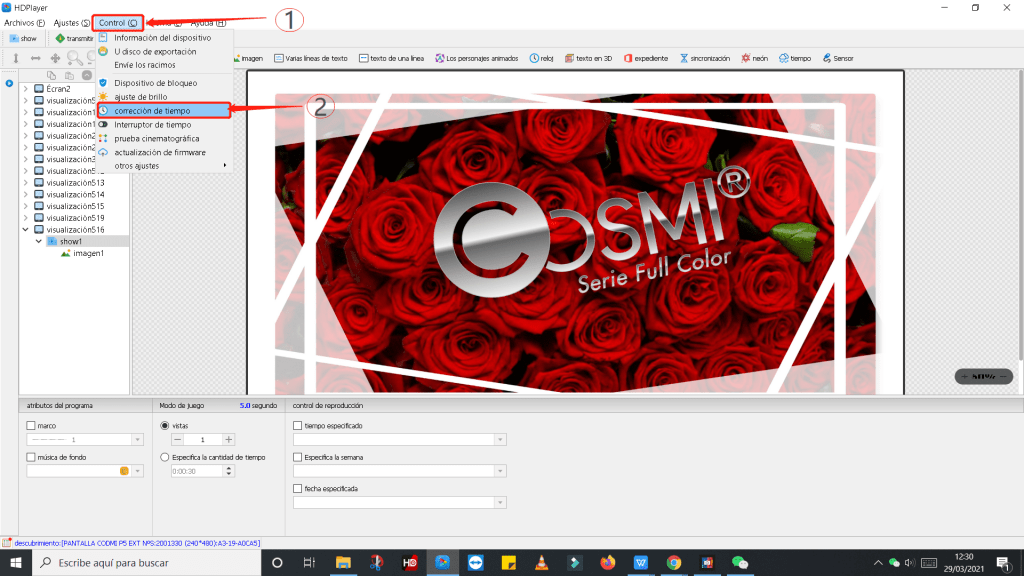Increase vistas count with plus button

click(228, 440)
